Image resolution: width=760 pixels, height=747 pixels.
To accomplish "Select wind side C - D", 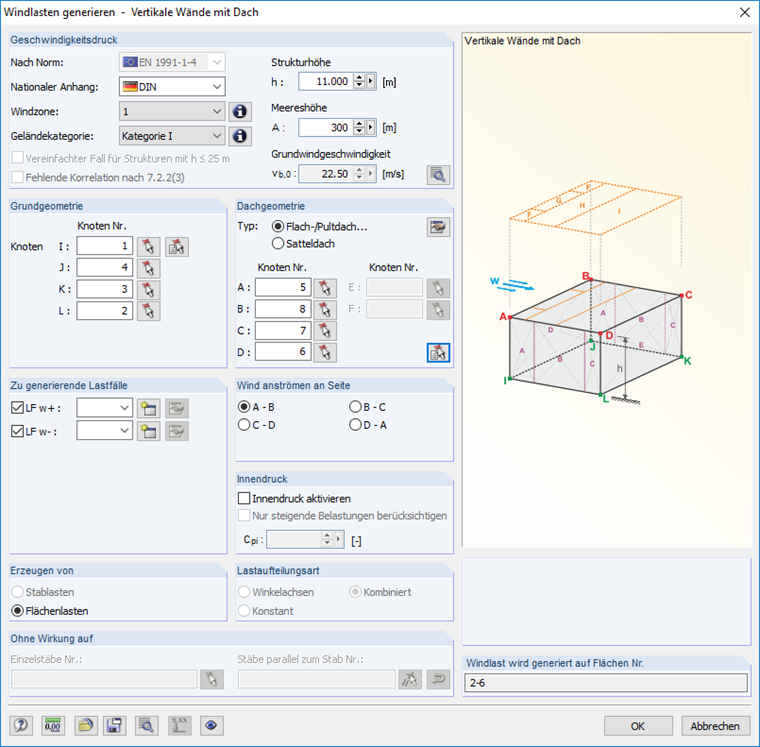I will tap(244, 425).
